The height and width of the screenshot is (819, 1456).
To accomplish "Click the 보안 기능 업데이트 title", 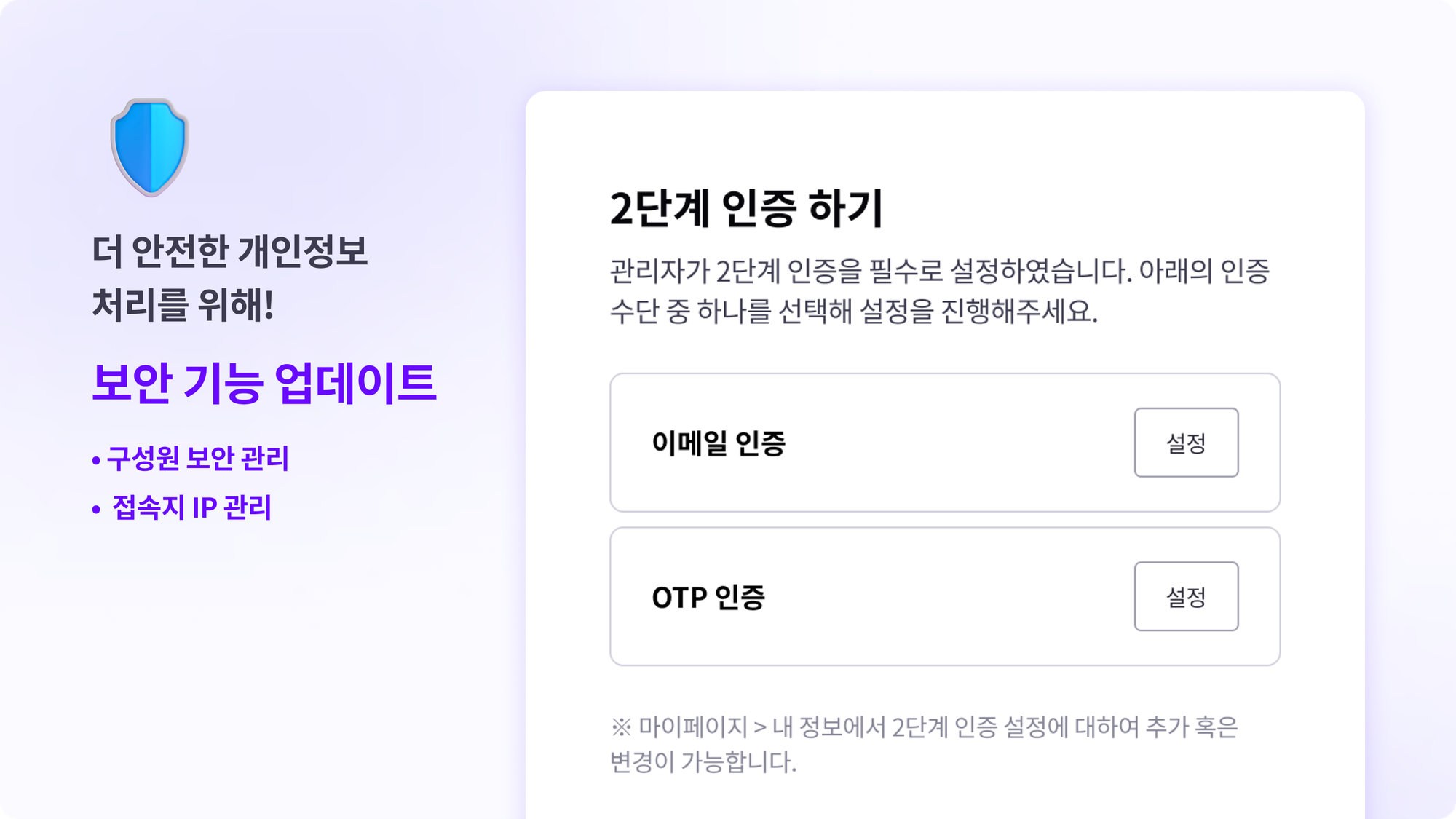I will click(x=264, y=383).
